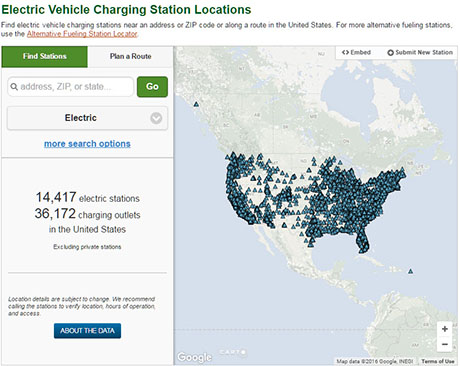Click the 36,172 charging outlets text
Image resolution: width=460 pixels, height=366 pixels.
(x=87, y=214)
